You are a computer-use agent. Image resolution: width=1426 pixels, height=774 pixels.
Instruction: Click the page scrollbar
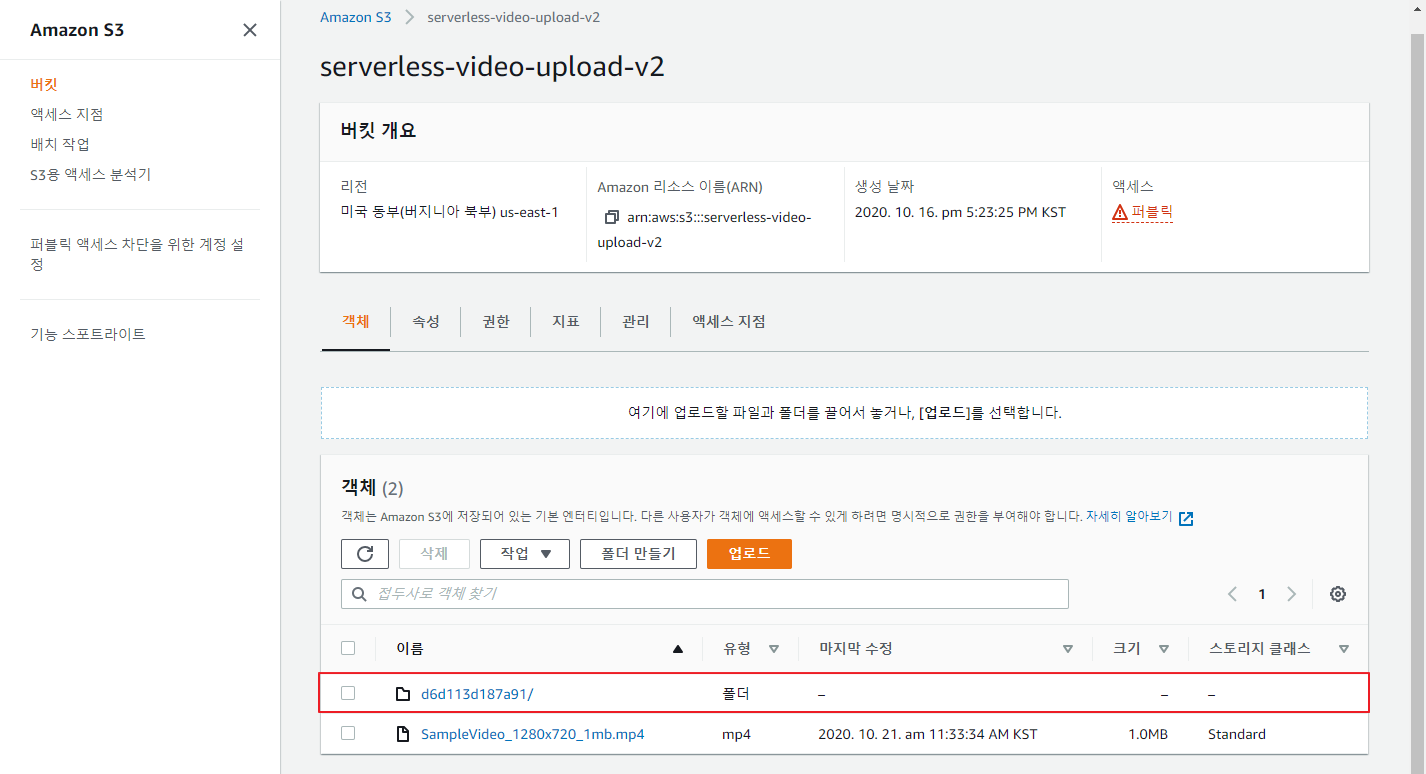(1417, 400)
